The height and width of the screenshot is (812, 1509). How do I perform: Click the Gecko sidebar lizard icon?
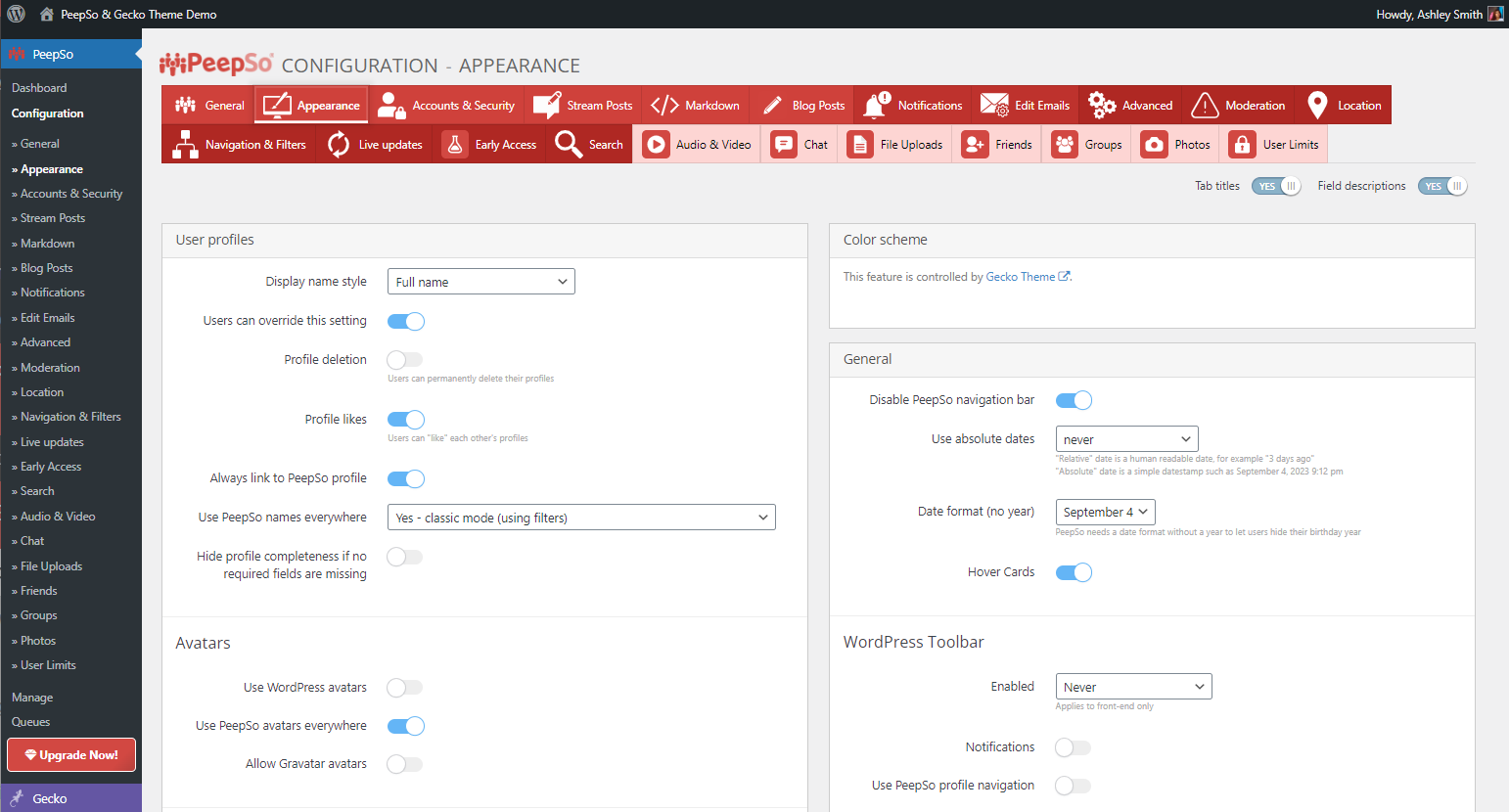point(17,798)
